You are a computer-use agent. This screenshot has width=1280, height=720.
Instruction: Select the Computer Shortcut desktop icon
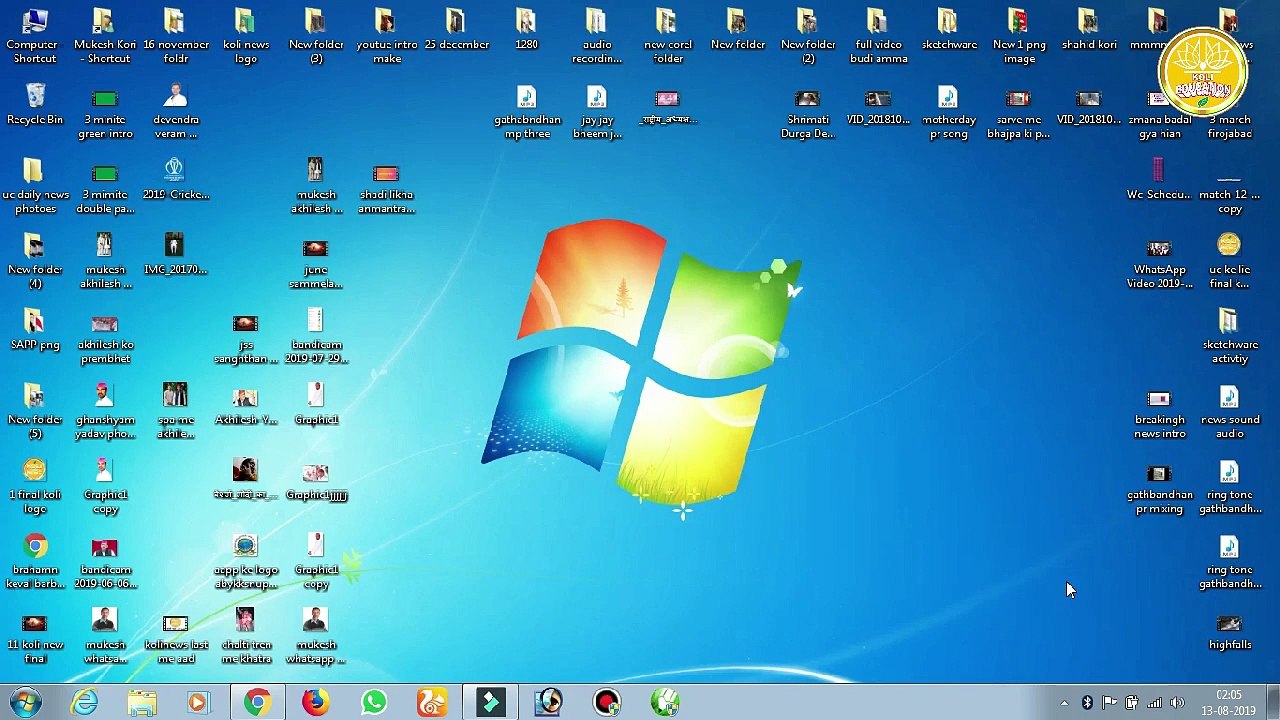[x=35, y=37]
